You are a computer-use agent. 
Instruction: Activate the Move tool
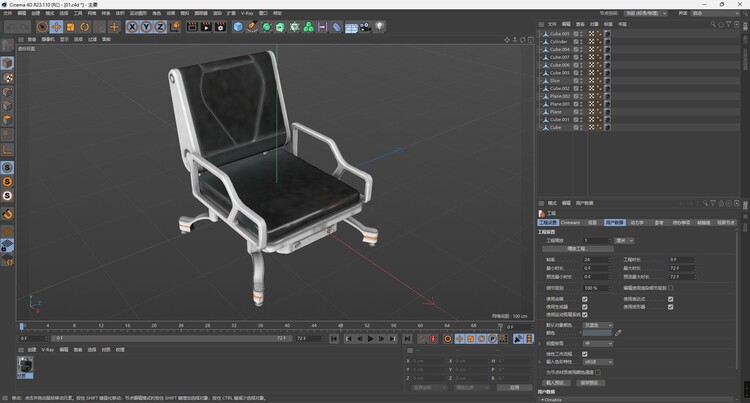(x=56, y=27)
